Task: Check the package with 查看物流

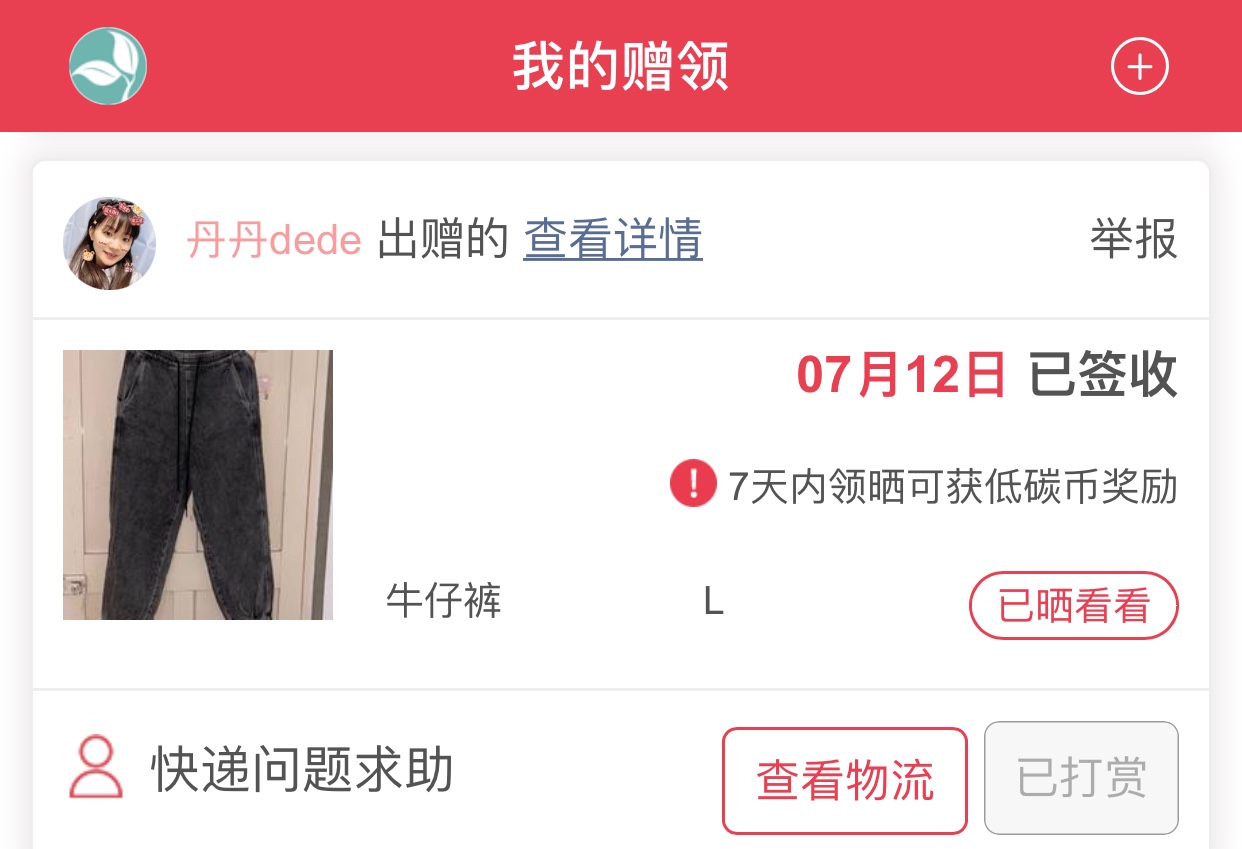Action: tap(845, 780)
